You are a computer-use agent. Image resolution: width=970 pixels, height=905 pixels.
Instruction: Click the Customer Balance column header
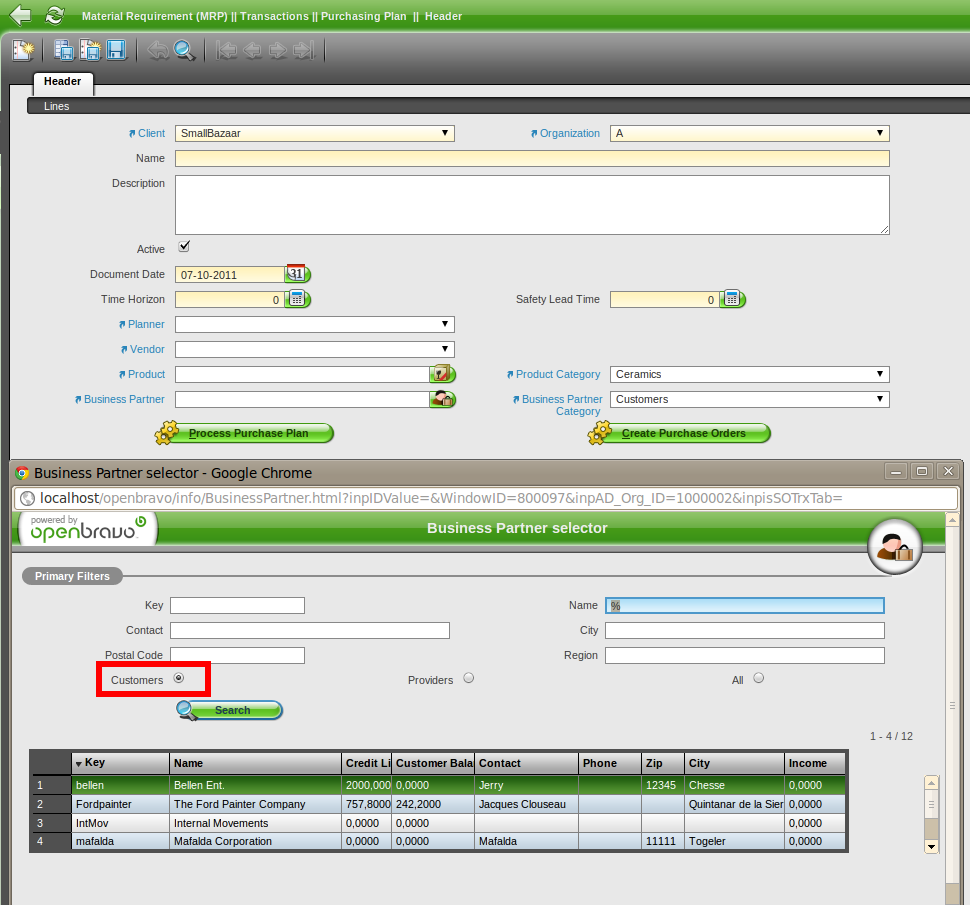433,763
